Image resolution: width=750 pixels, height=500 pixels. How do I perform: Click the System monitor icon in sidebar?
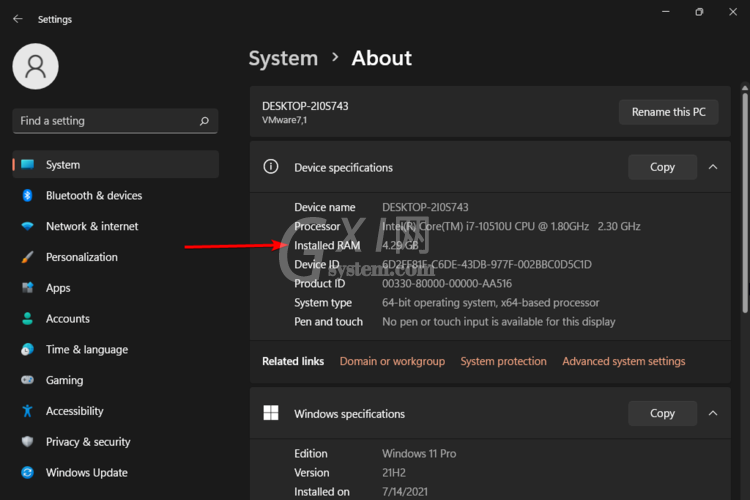28,165
